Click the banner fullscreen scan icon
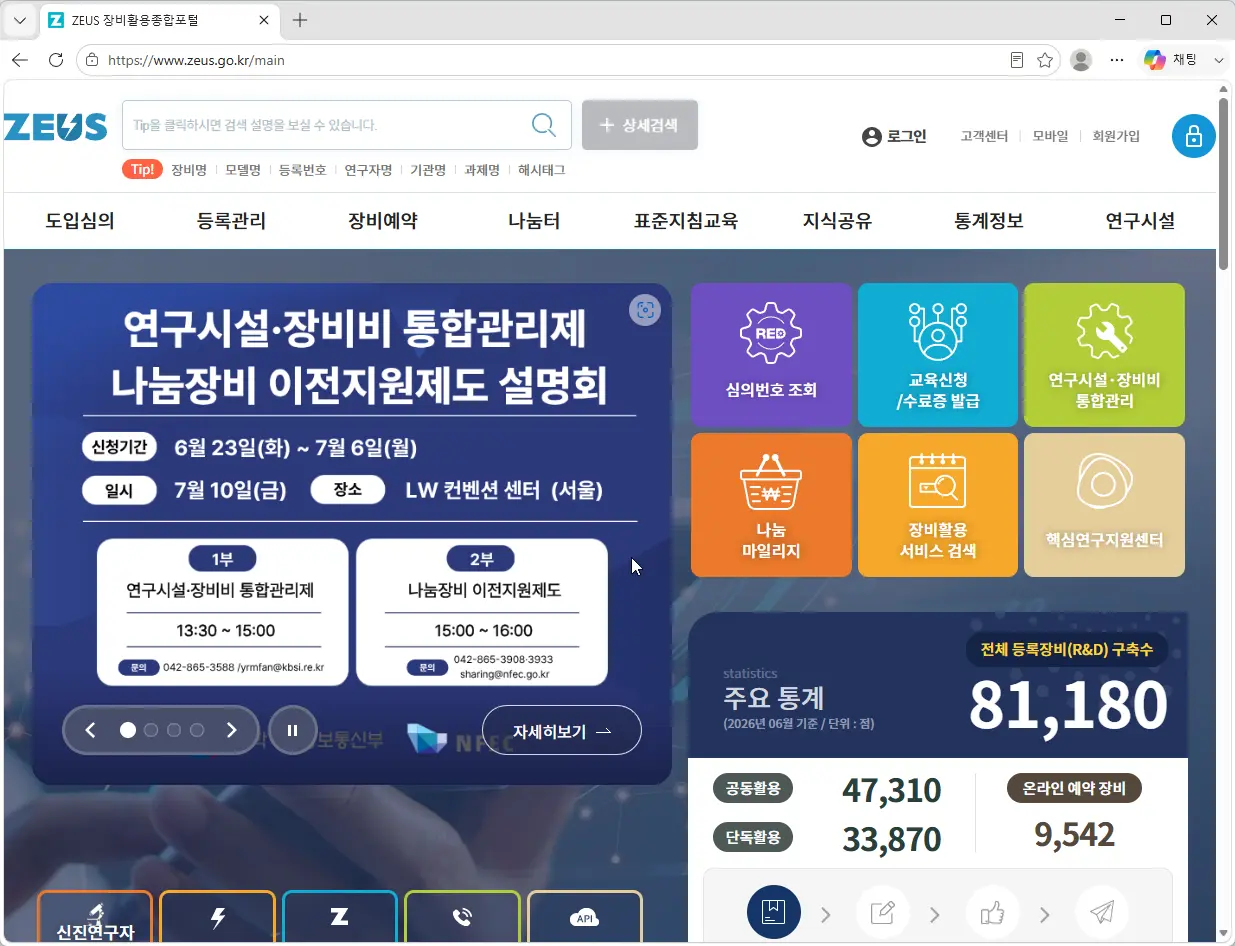1235x946 pixels. pos(645,310)
